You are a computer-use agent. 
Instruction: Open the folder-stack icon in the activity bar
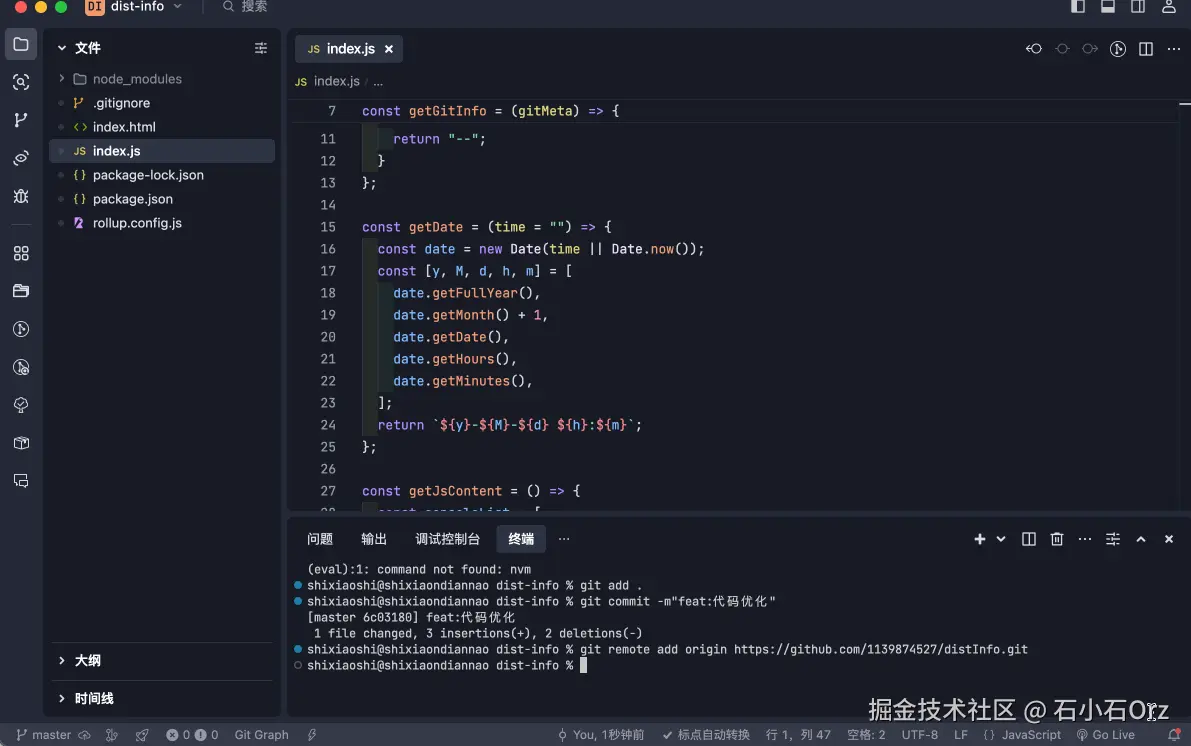[21, 291]
